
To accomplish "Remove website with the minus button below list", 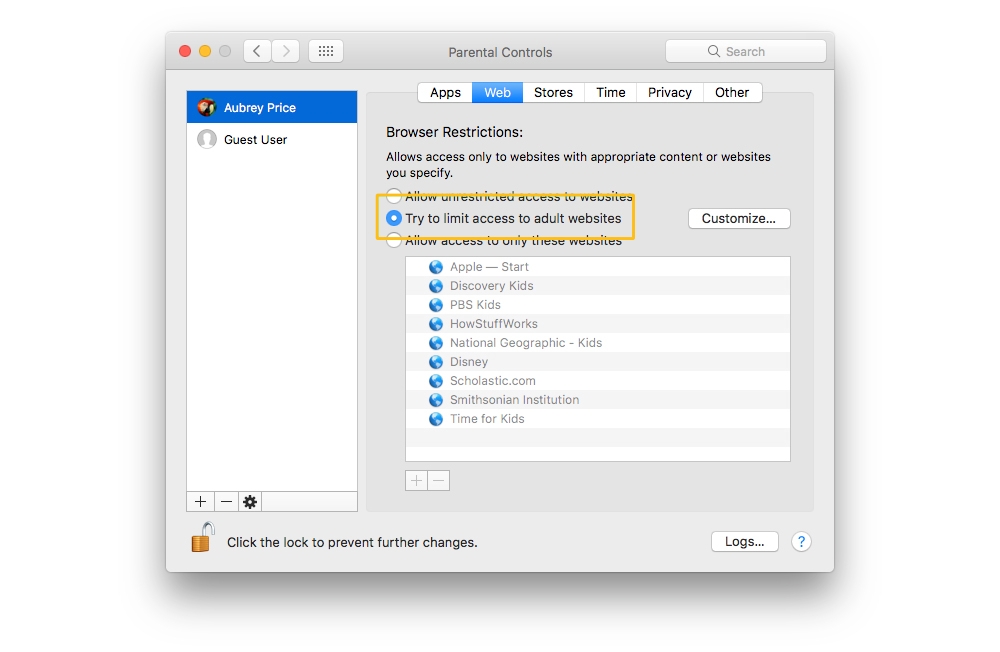I will pyautogui.click(x=439, y=480).
